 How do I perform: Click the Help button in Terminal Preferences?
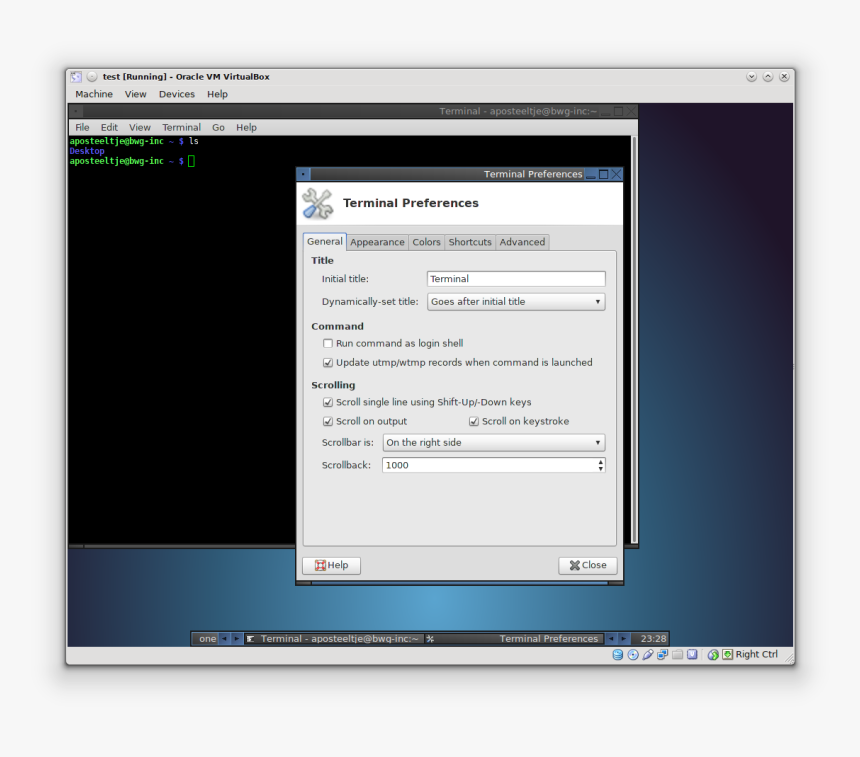pos(331,565)
